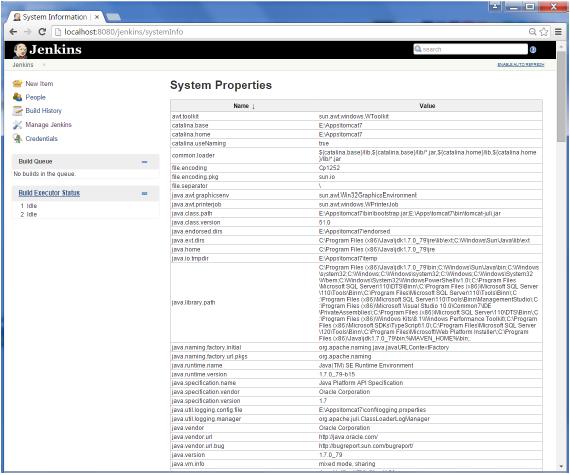Click the Jenkins header title
This screenshot has width=570, height=475.
(x=55, y=49)
